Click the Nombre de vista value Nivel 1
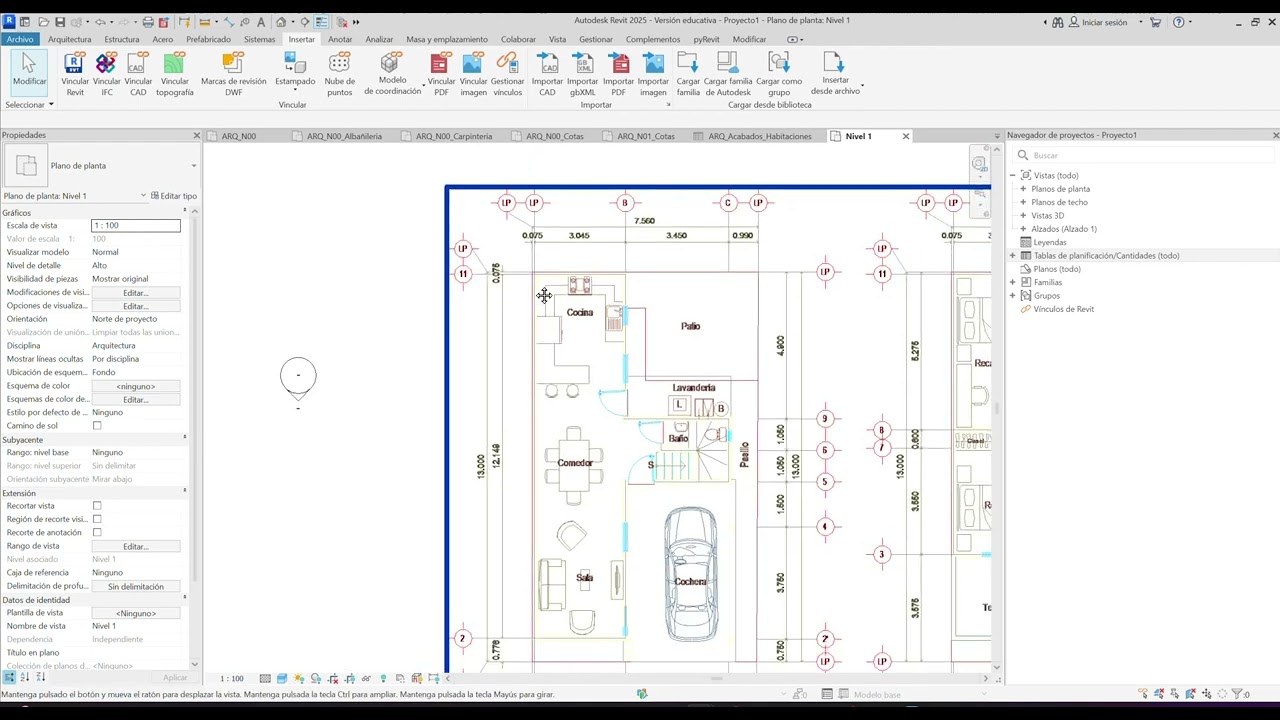 (x=136, y=626)
